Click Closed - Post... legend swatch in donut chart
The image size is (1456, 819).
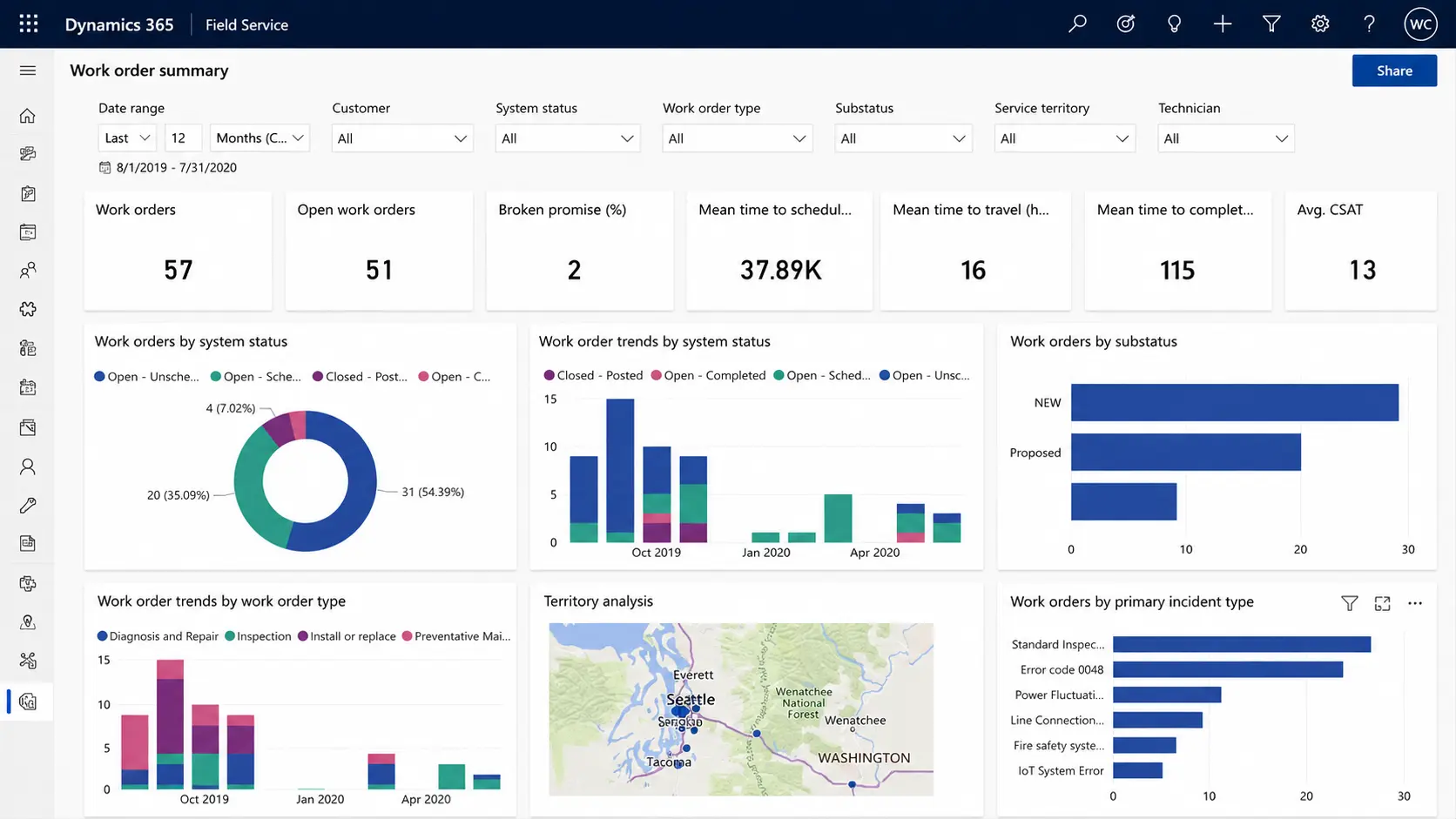click(x=318, y=377)
